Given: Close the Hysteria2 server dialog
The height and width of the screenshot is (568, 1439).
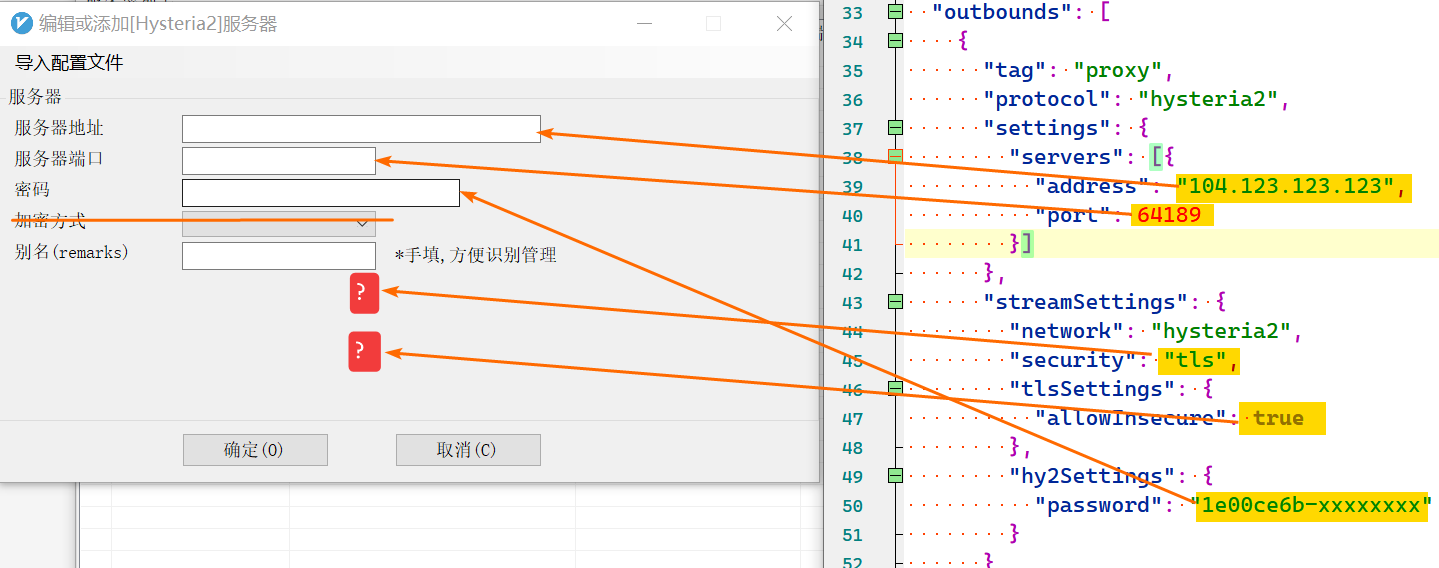Looking at the screenshot, I should pos(785,24).
